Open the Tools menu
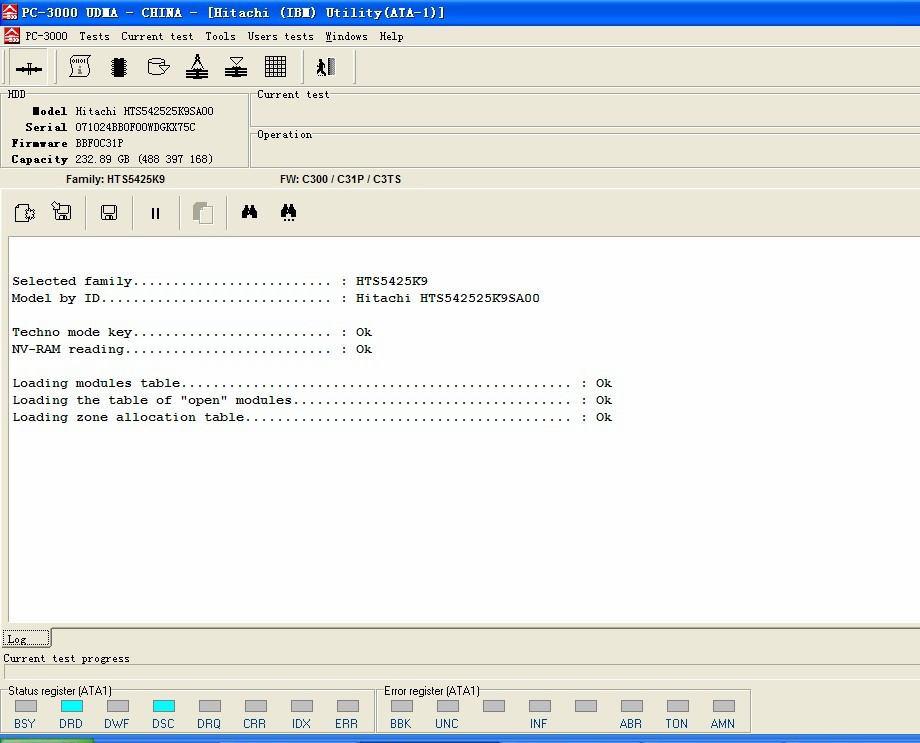The image size is (920, 743). [221, 36]
